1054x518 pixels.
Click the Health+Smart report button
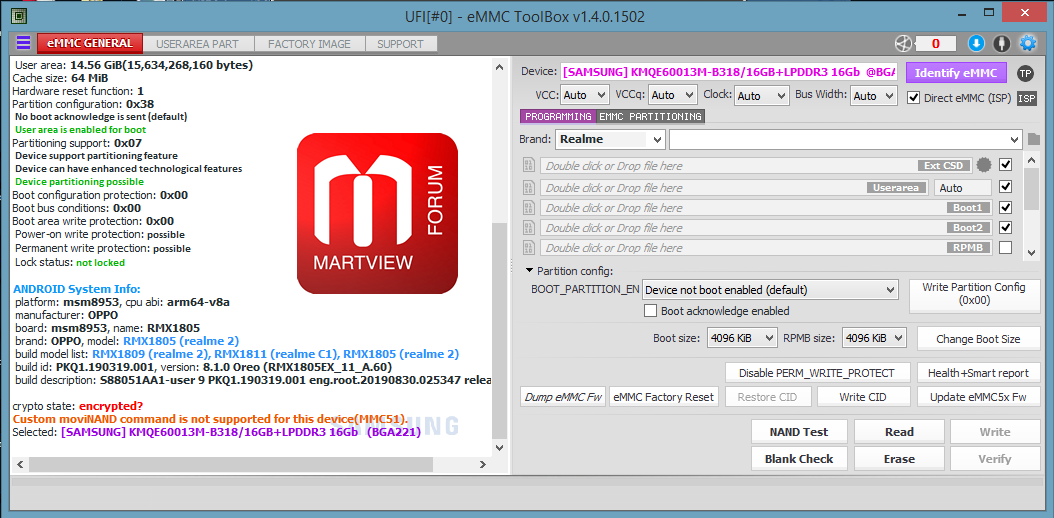(x=978, y=372)
